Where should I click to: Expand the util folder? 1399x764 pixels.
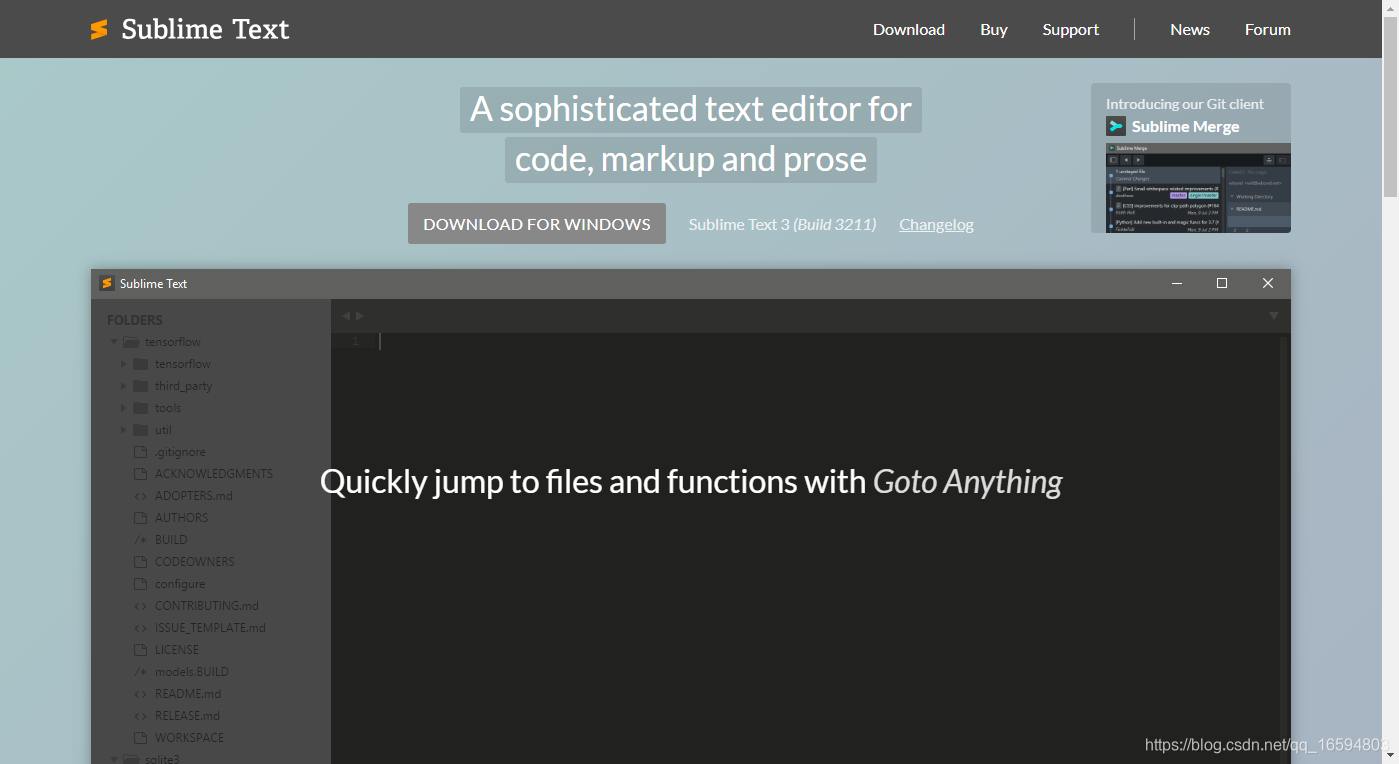coord(124,429)
